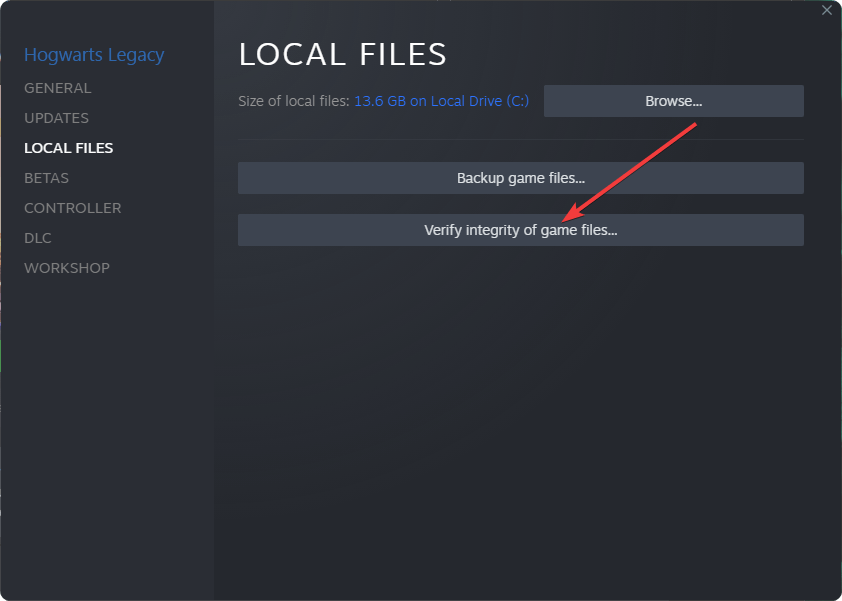This screenshot has width=842, height=601.
Task: Open the Controller settings tab
Action: click(72, 208)
